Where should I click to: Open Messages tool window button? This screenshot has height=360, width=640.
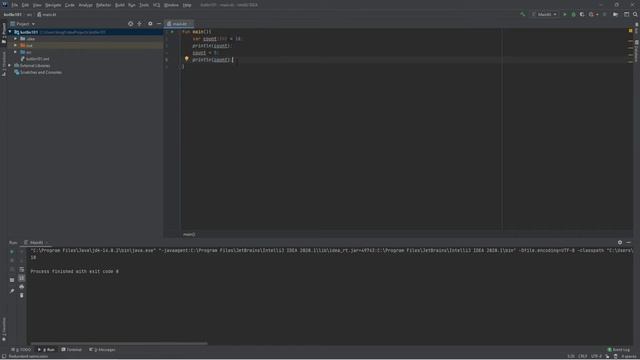point(102,350)
